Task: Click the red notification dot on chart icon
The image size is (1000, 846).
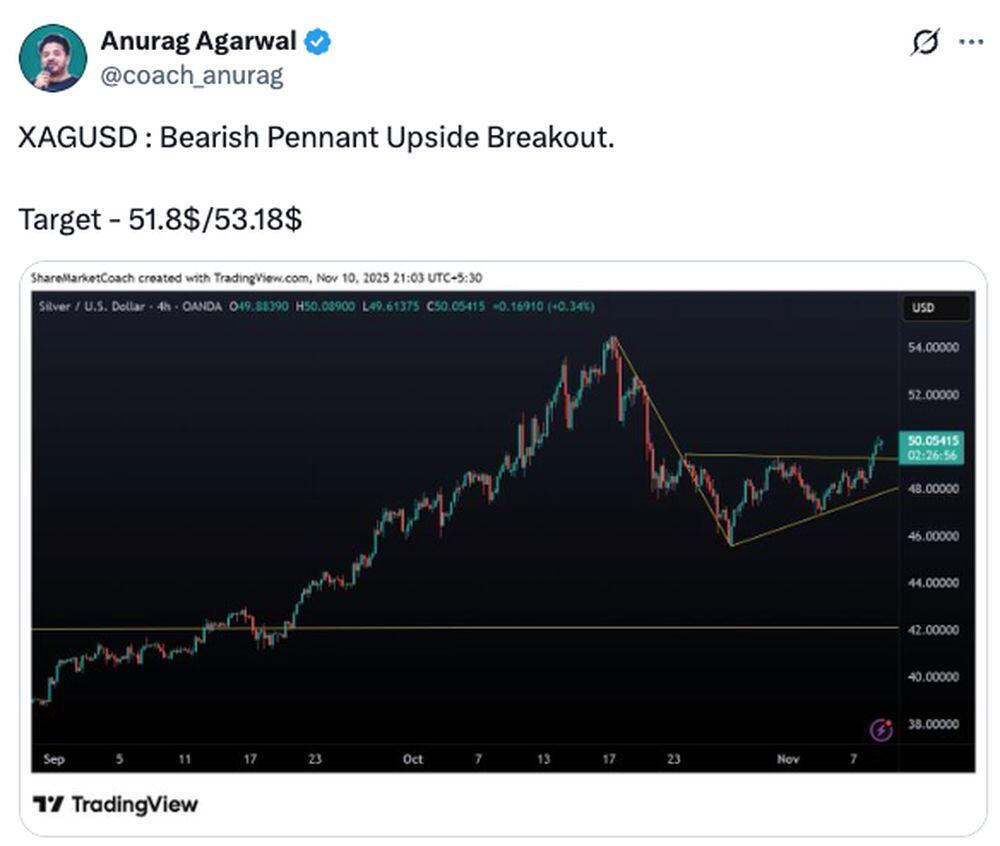Action: pyautogui.click(x=888, y=722)
